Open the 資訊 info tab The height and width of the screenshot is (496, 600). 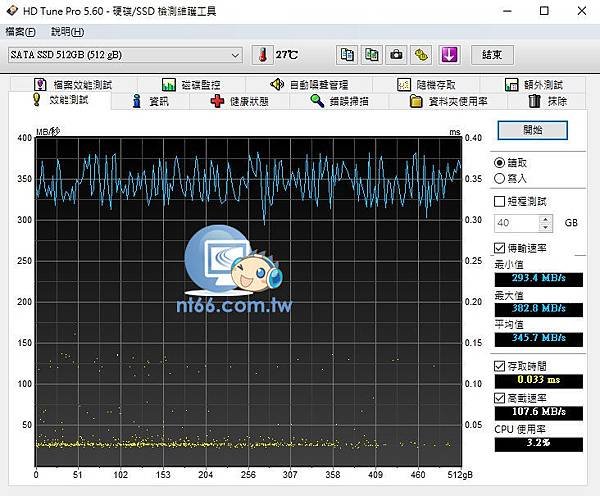tap(151, 101)
